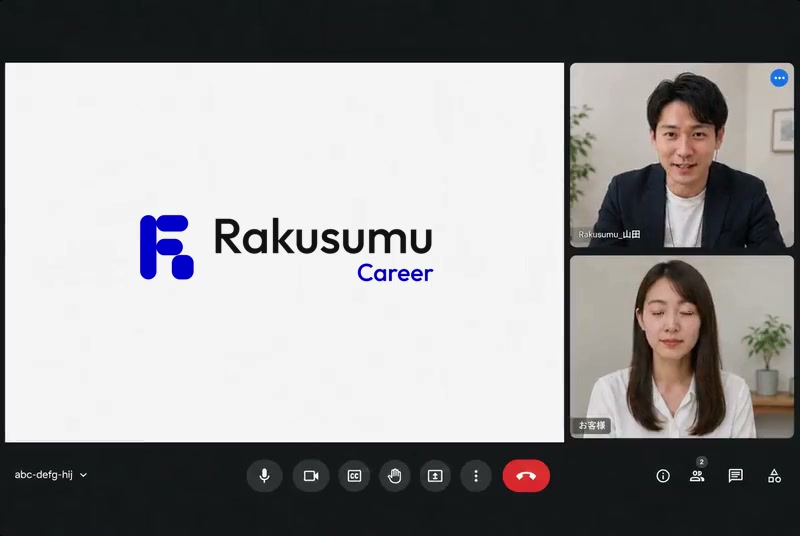
Task: Click the お客様 name label
Action: coord(592,425)
